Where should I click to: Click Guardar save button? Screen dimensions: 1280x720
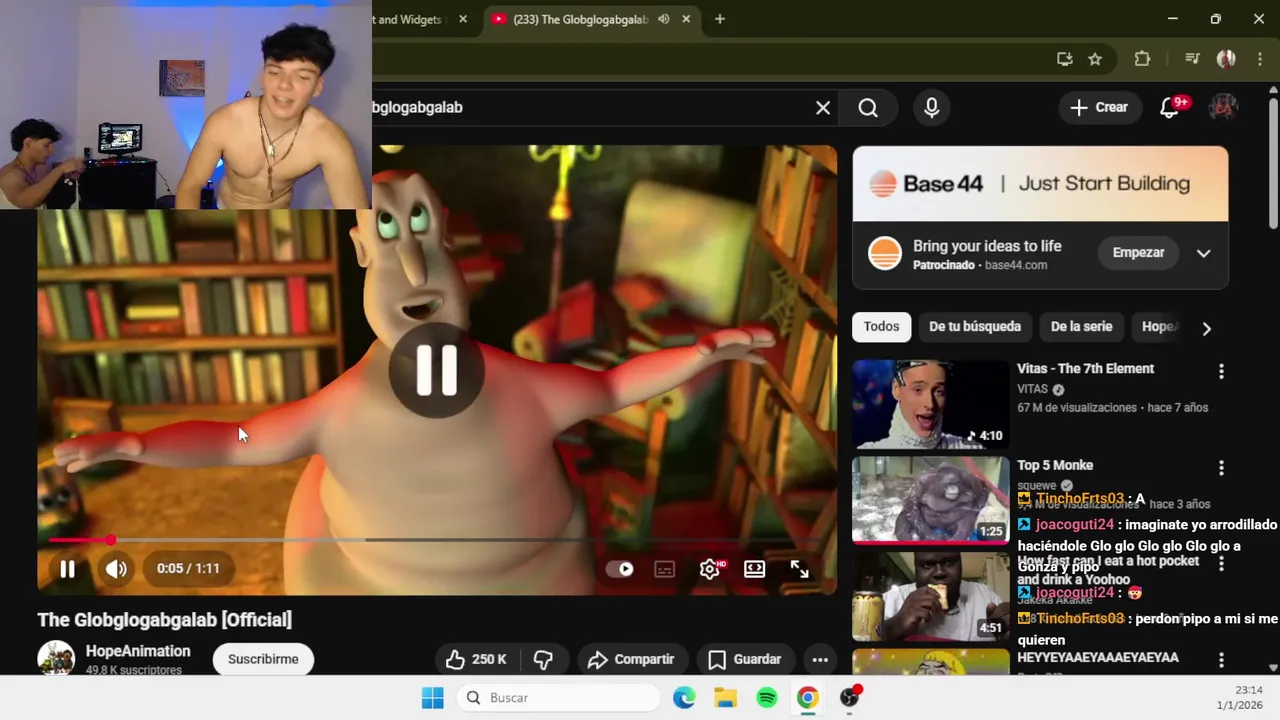[745, 659]
